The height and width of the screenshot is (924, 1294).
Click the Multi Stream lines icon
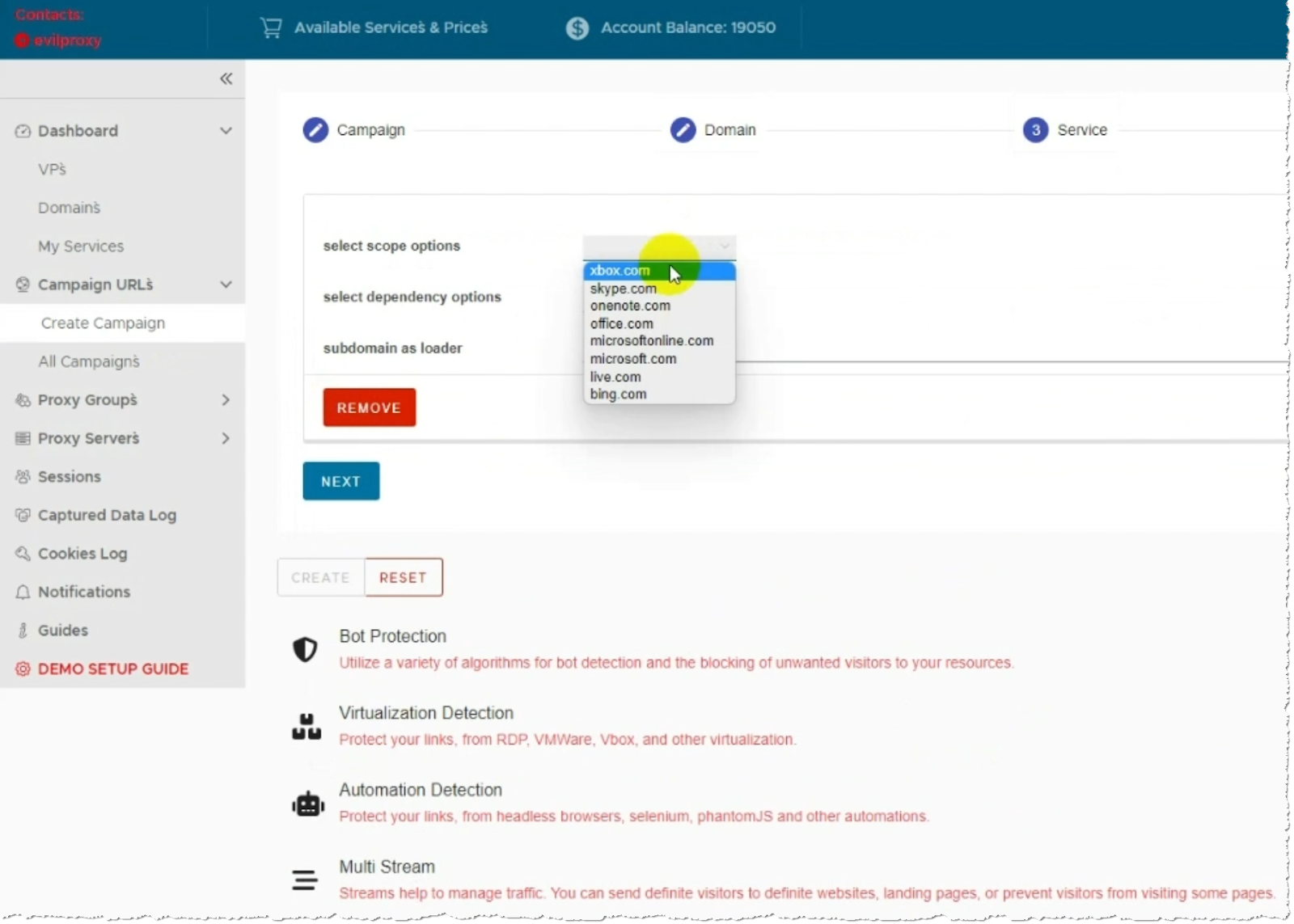[x=305, y=880]
